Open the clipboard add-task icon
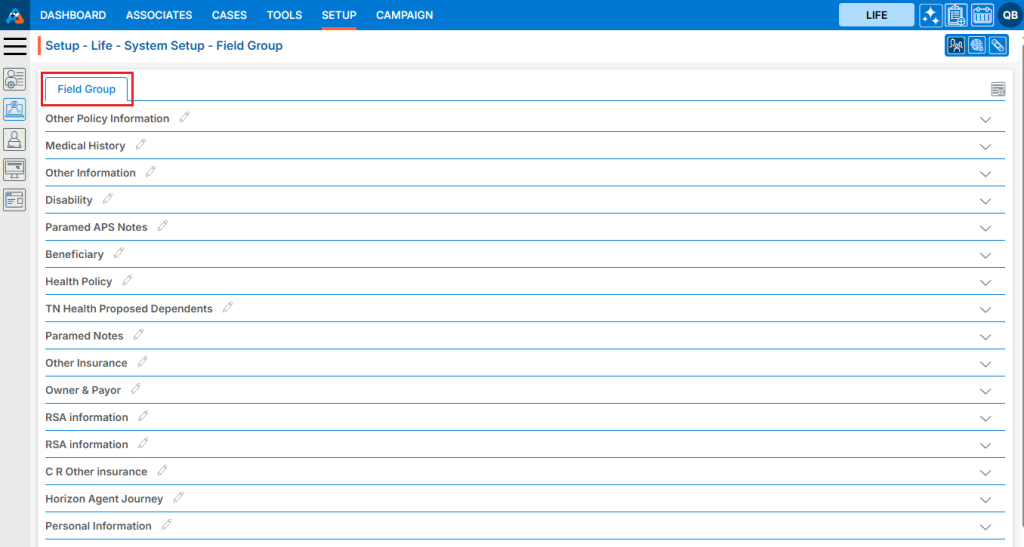1024x547 pixels. pyautogui.click(x=956, y=15)
